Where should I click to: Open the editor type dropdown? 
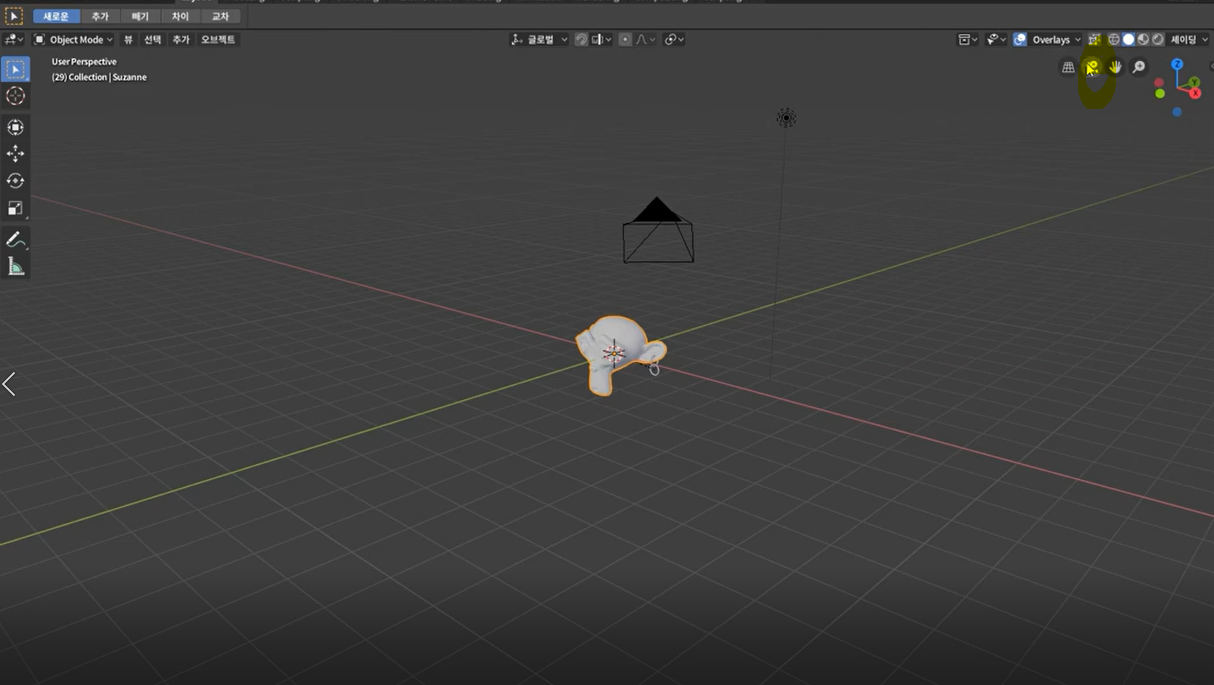click(13, 40)
